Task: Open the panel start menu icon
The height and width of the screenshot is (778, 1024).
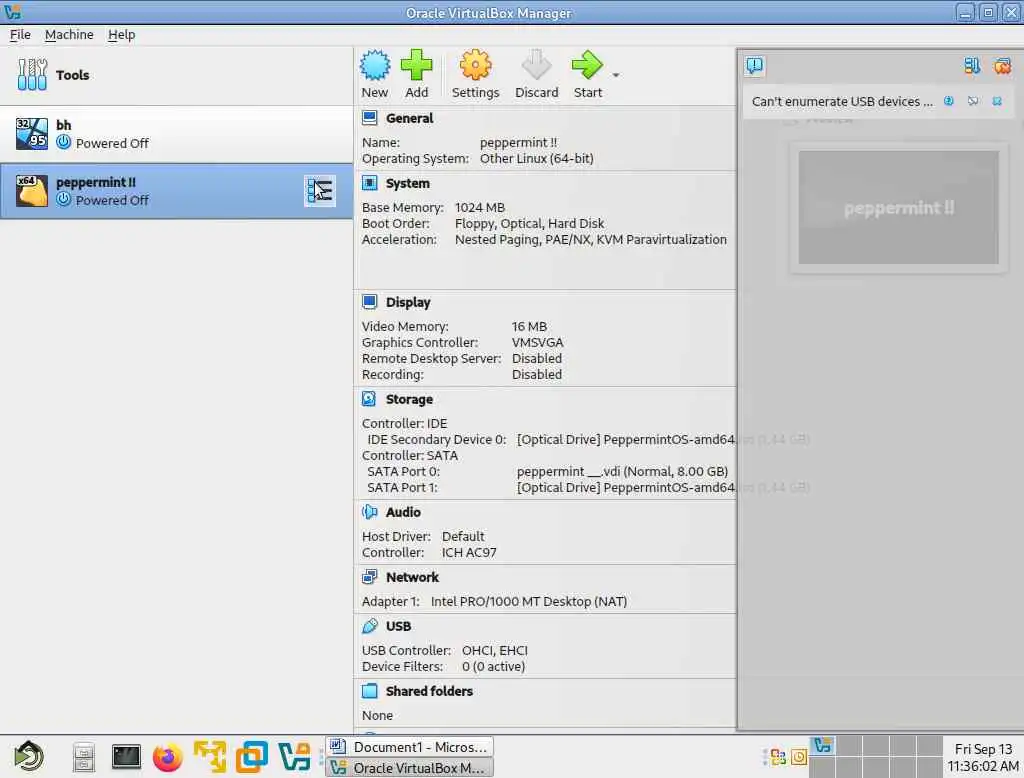Action: pos(29,756)
